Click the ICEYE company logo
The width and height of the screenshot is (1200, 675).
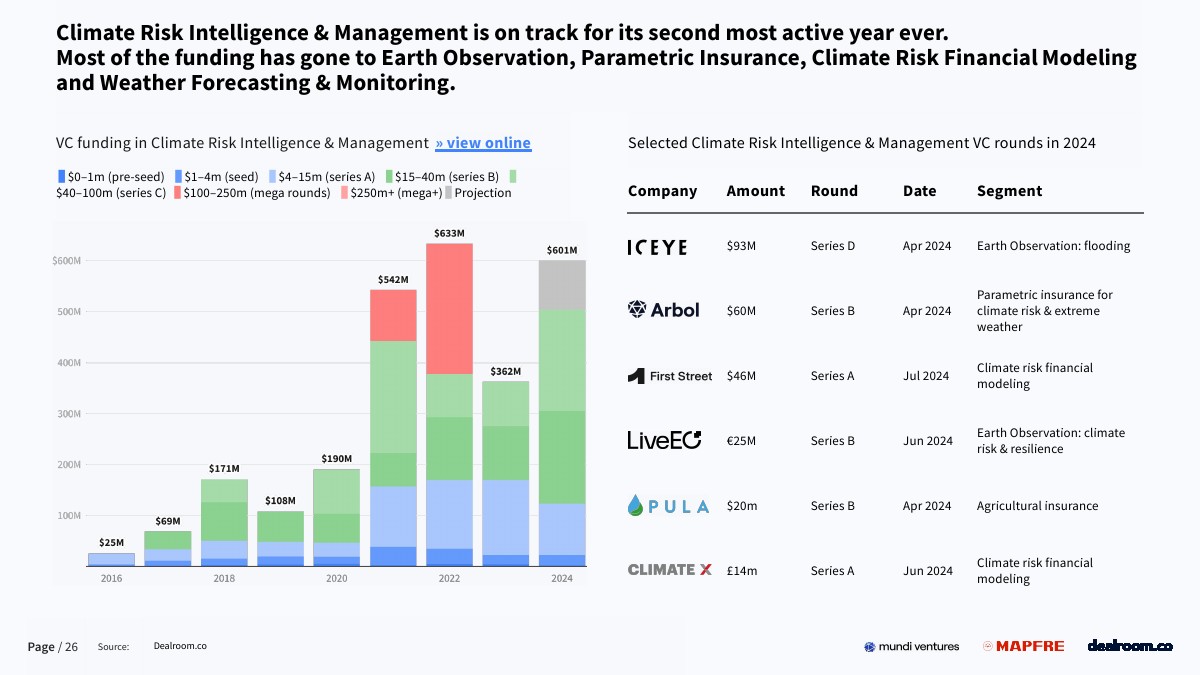click(657, 247)
